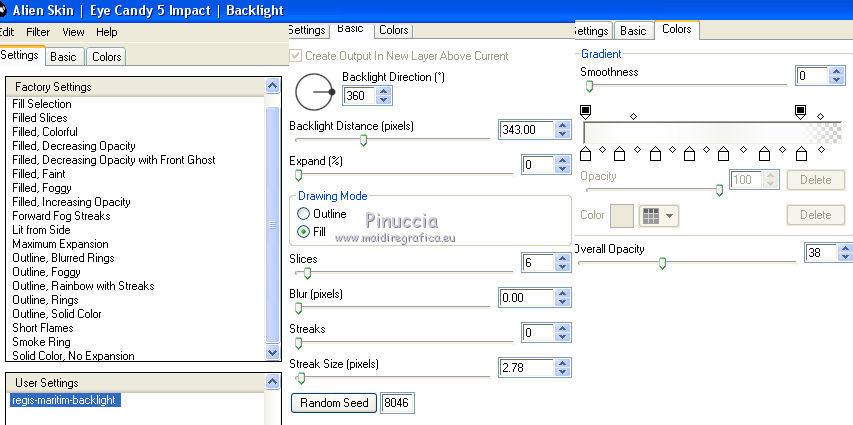
Task: Select the Filled, Decreasing Opacity preset
Action: 73,146
